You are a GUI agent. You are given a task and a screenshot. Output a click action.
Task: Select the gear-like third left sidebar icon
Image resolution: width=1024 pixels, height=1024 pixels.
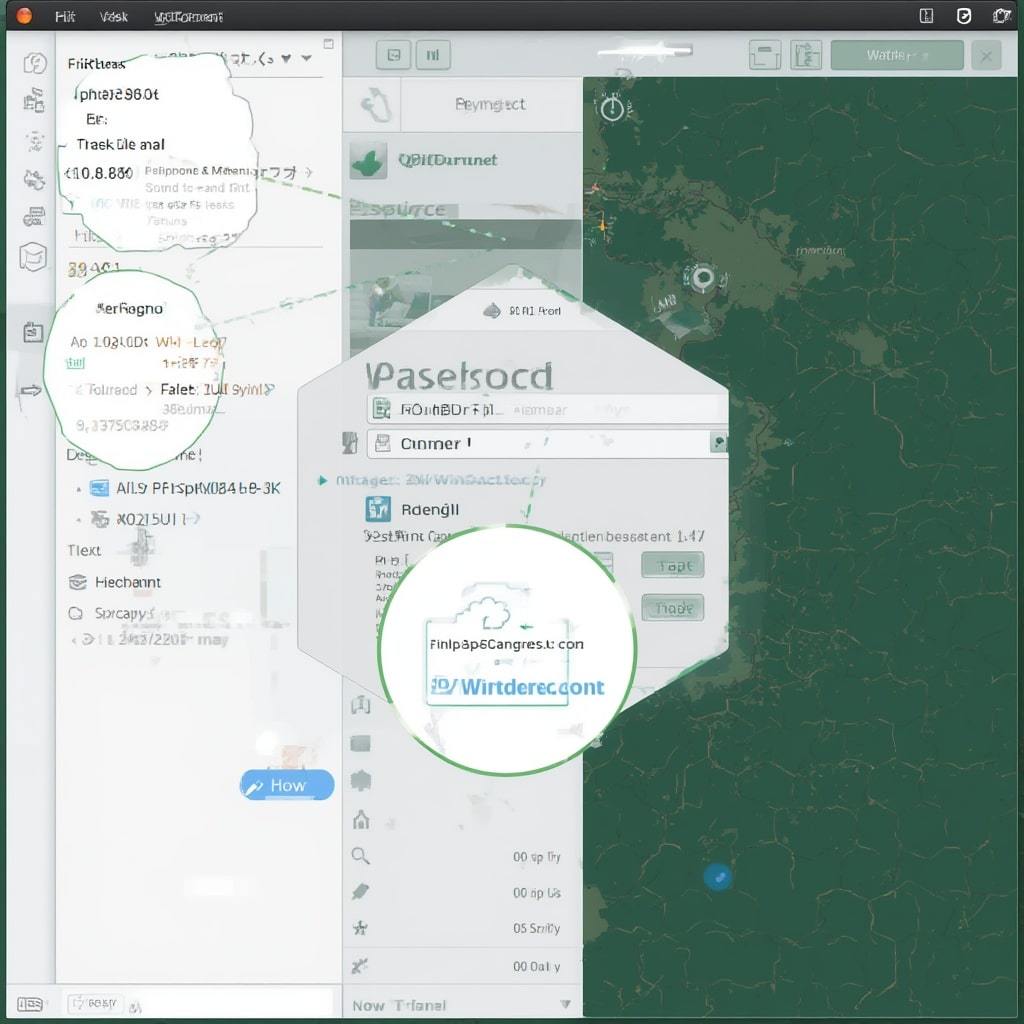(34, 141)
